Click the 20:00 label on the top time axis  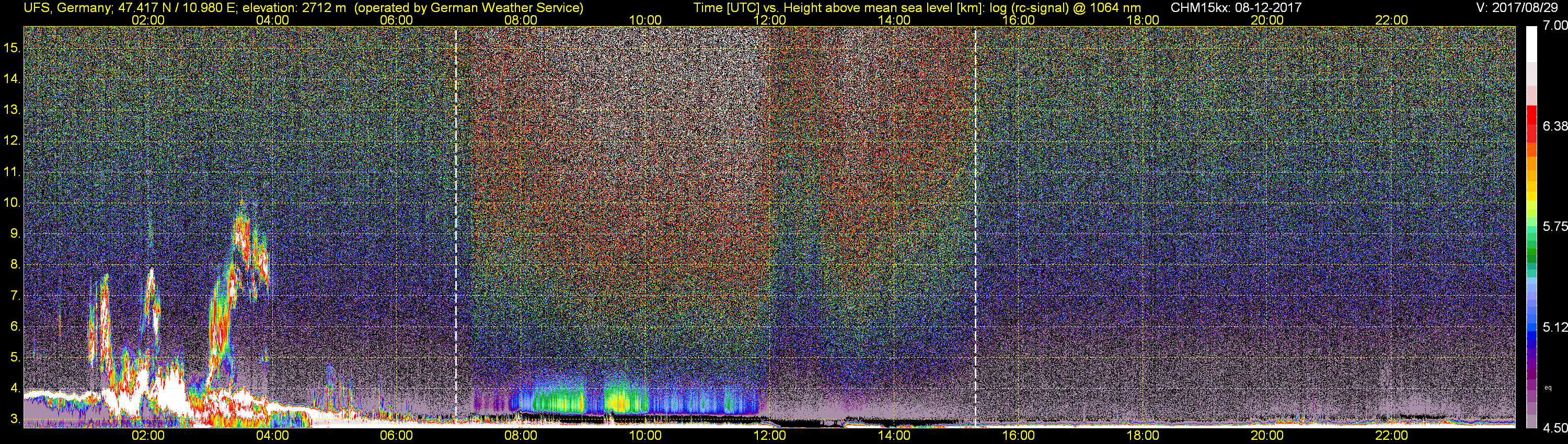1267,20
